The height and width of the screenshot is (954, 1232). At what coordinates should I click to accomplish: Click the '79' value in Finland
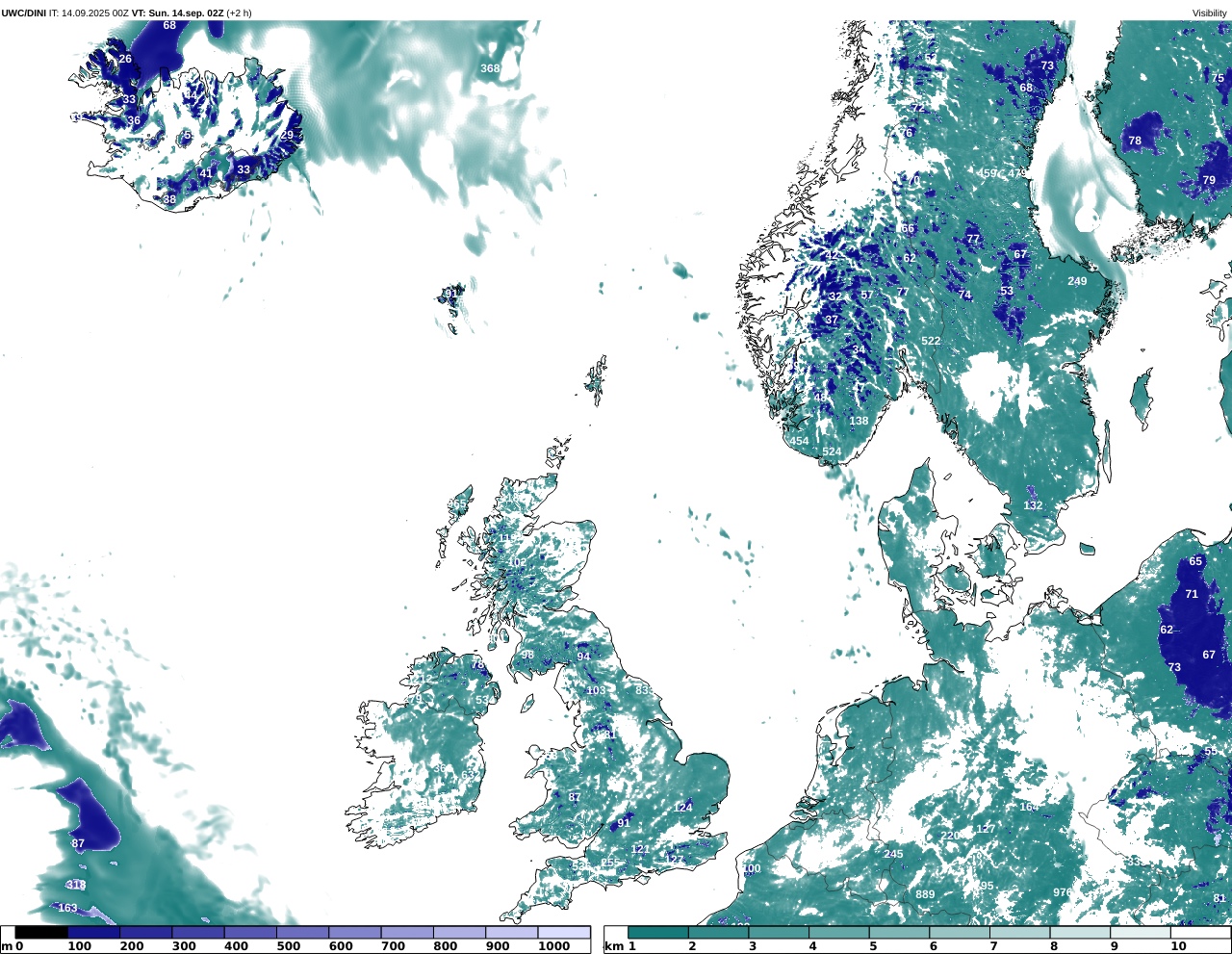pos(1209,180)
